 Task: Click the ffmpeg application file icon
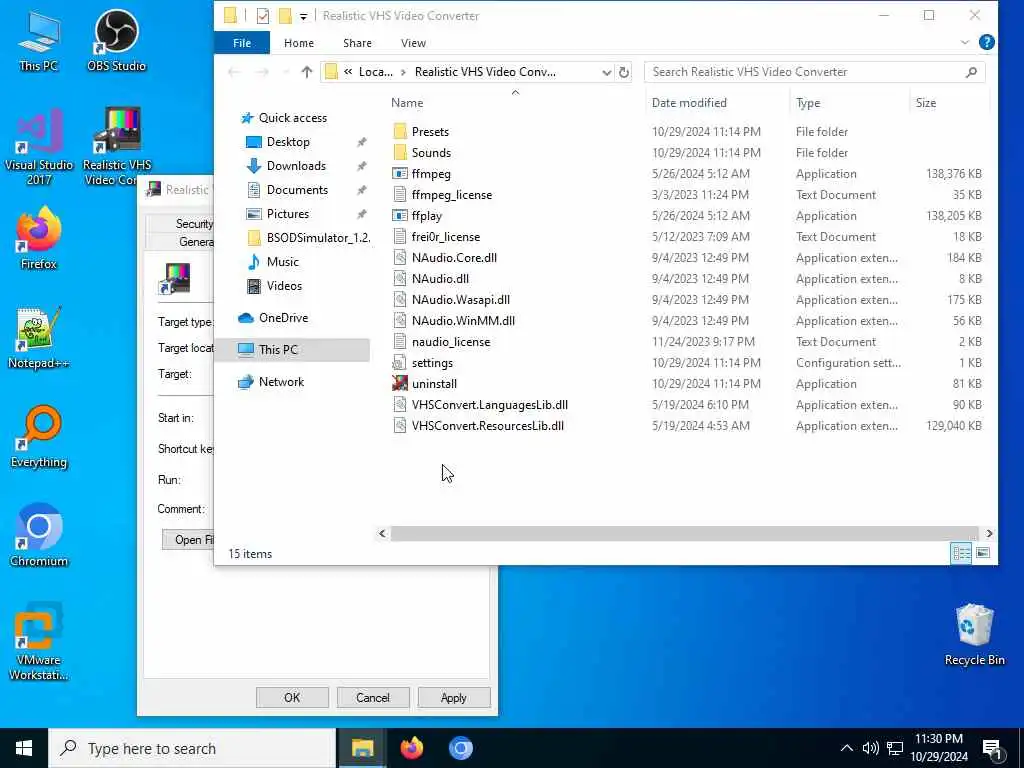(x=400, y=174)
